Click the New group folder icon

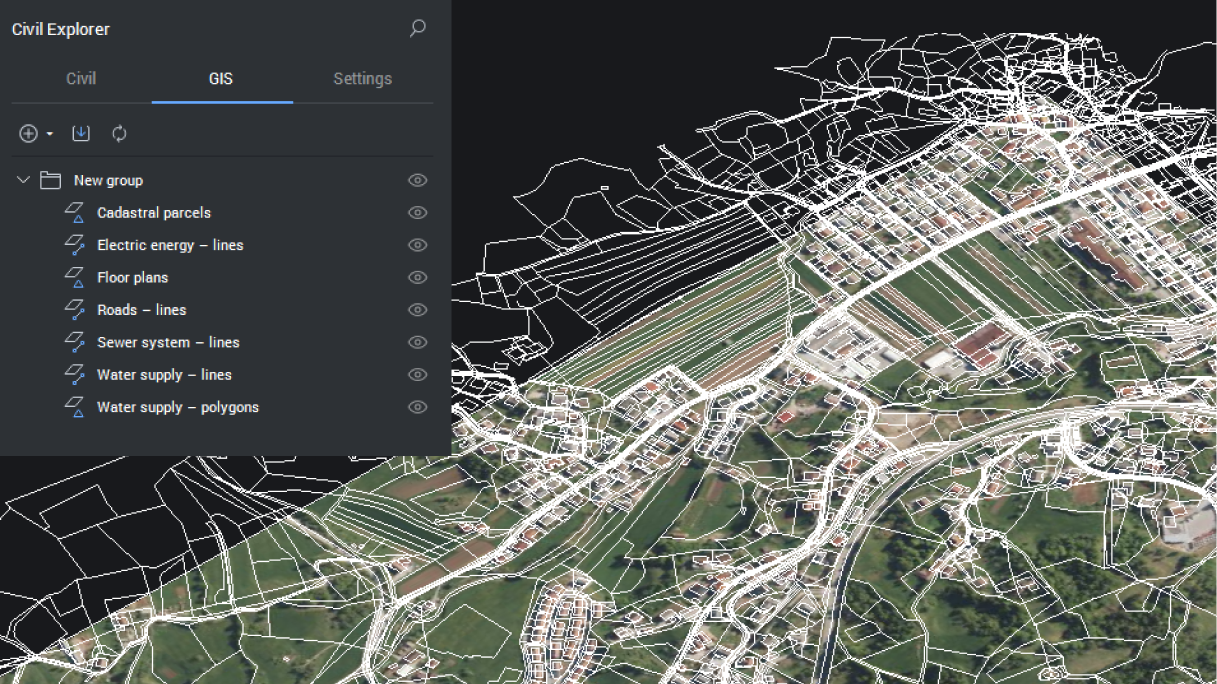[48, 180]
